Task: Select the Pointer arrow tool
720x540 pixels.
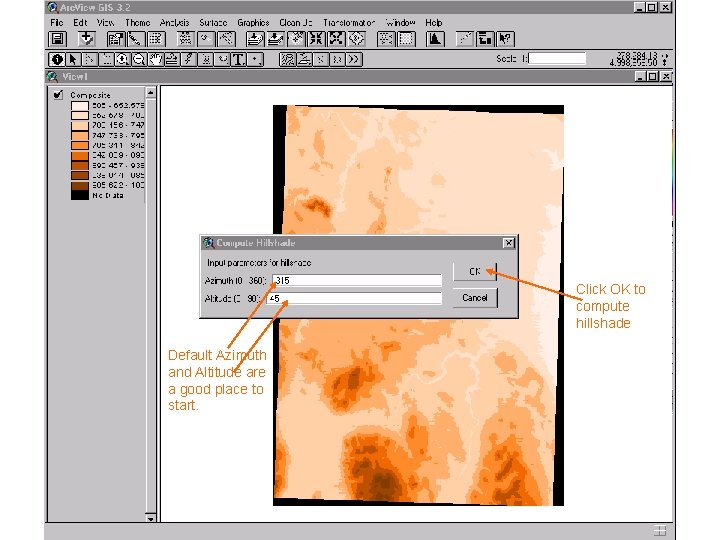Action: tap(73, 59)
